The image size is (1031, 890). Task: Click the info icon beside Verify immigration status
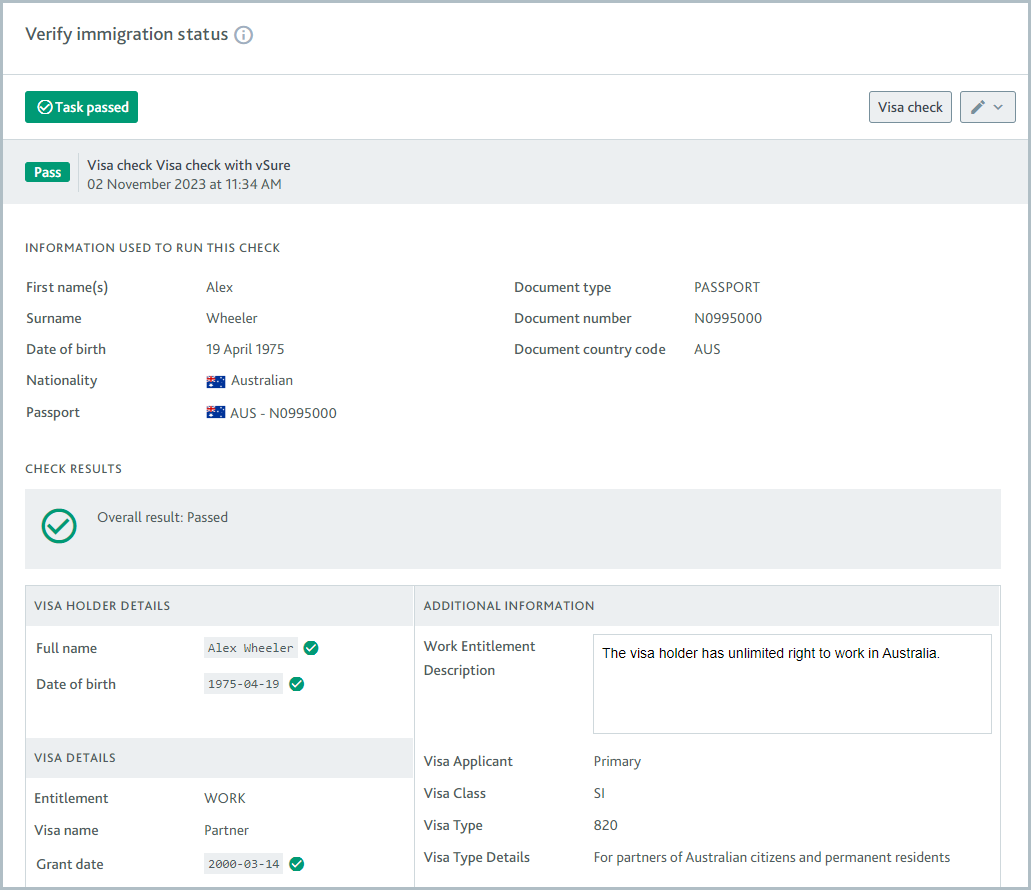tap(245, 34)
